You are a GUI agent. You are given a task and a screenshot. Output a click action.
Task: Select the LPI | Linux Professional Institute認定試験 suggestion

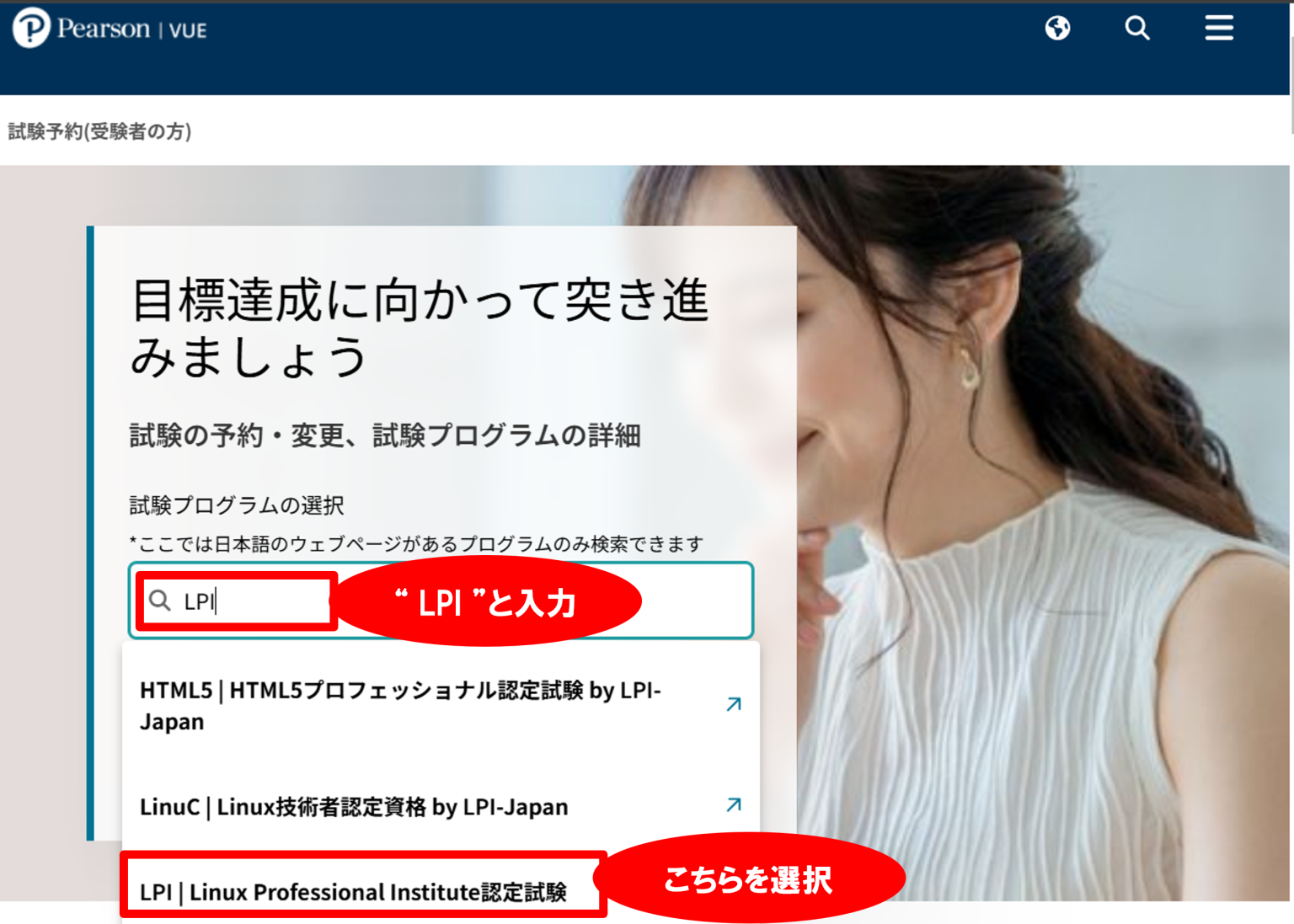coord(354,891)
